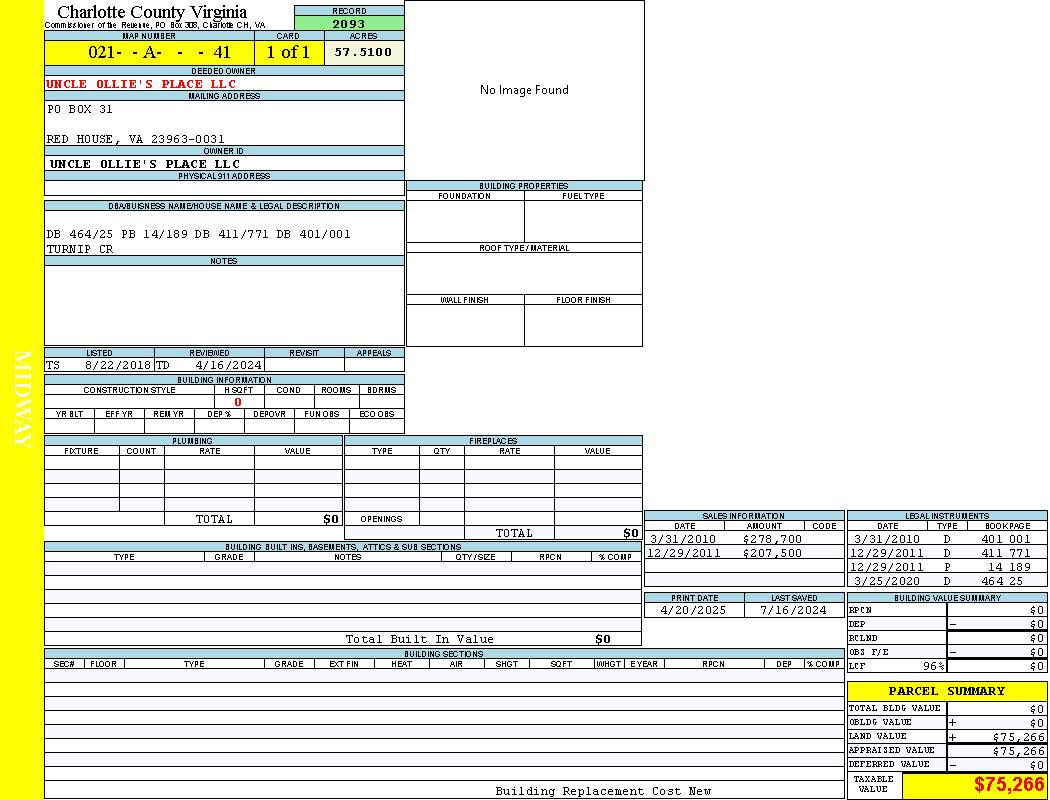
Task: Click the 12/29/2011 sale amount $207,500
Action: coord(772,553)
